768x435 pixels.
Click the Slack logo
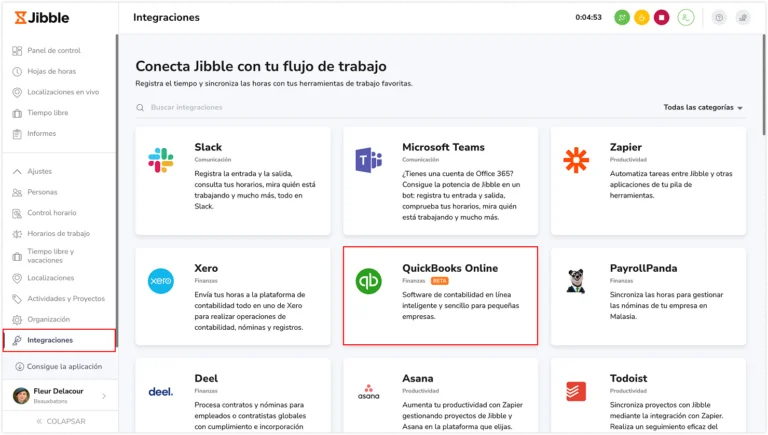tap(161, 160)
